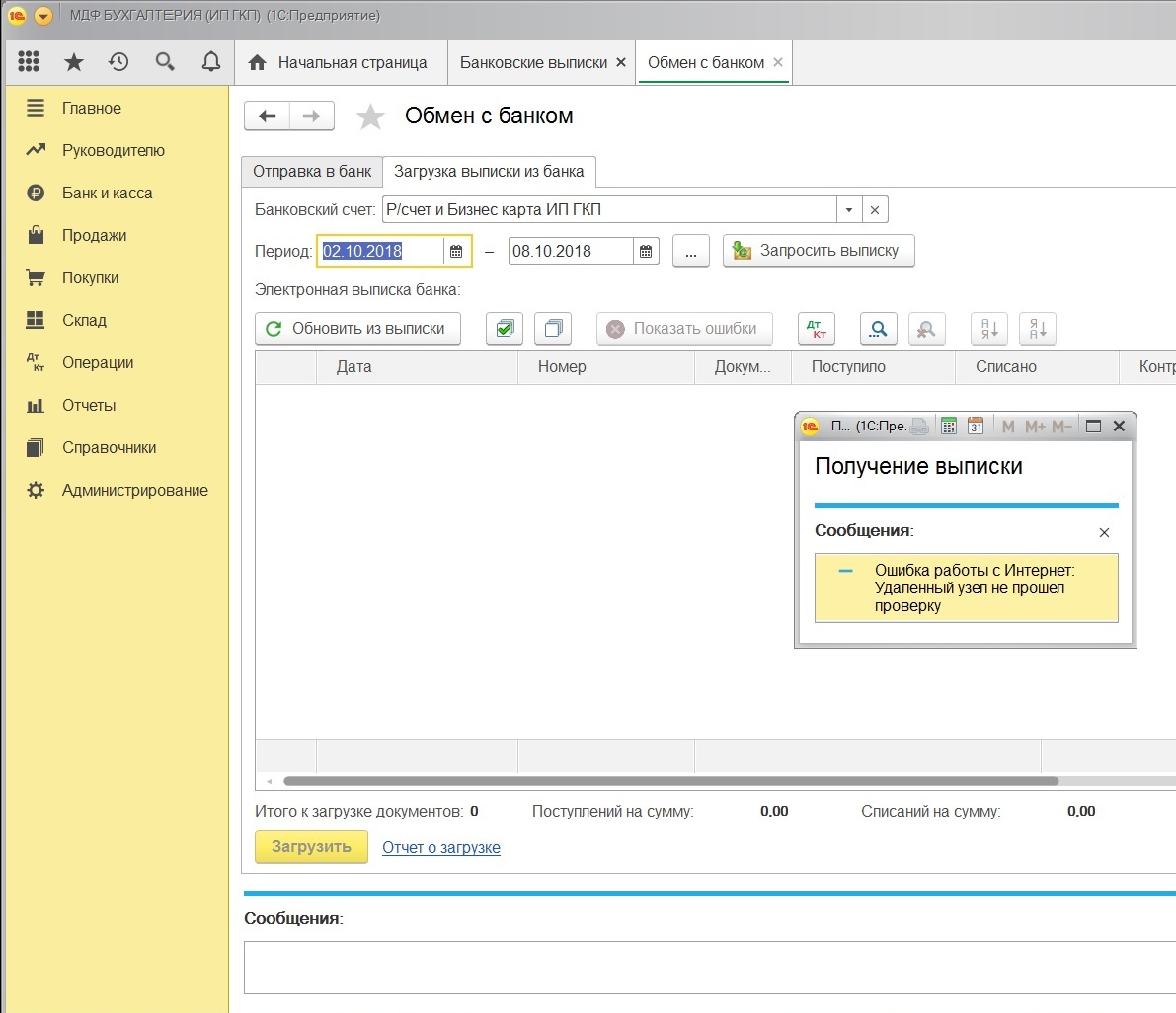Click the Запросить выписку button
The image size is (1176, 1013).
819,251
